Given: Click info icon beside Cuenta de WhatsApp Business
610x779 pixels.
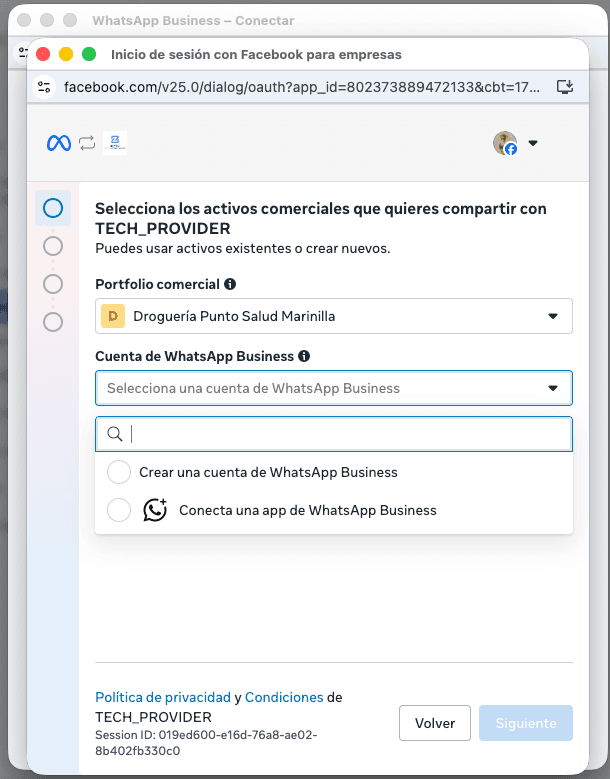Looking at the screenshot, I should coord(304,356).
